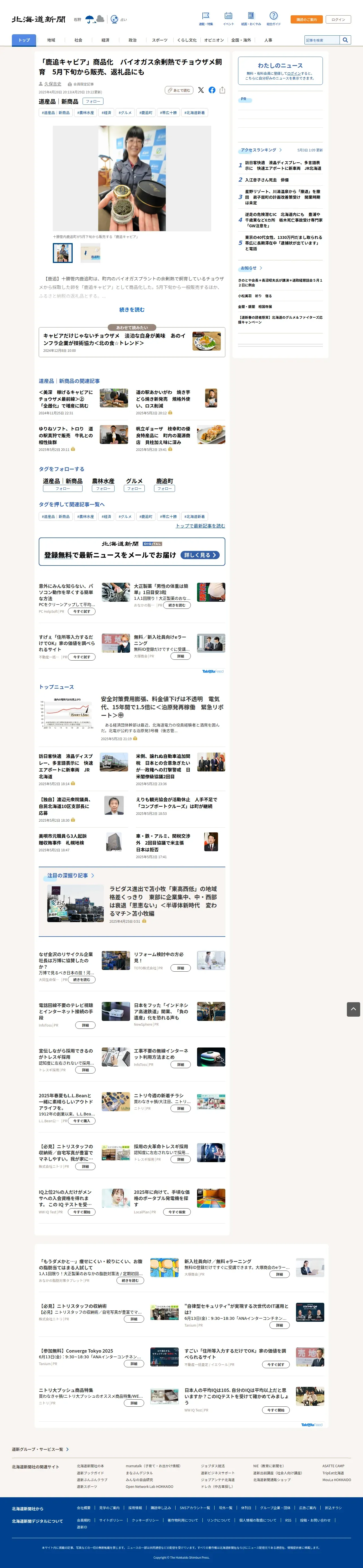This screenshot has height=1568, width=363.
Task: Open the 占い fortune icon
Action: 114,20
